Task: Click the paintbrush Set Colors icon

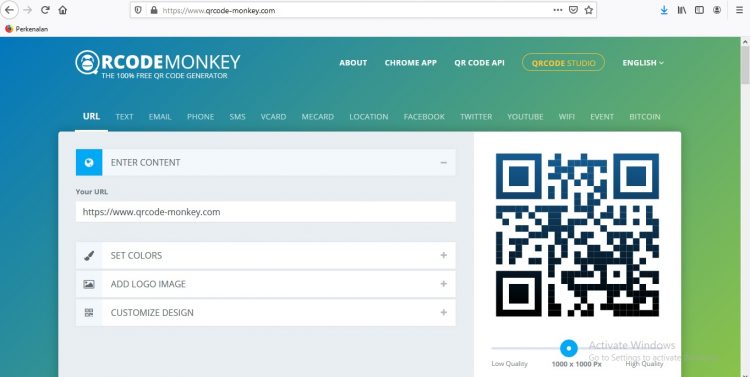Action: (x=88, y=255)
